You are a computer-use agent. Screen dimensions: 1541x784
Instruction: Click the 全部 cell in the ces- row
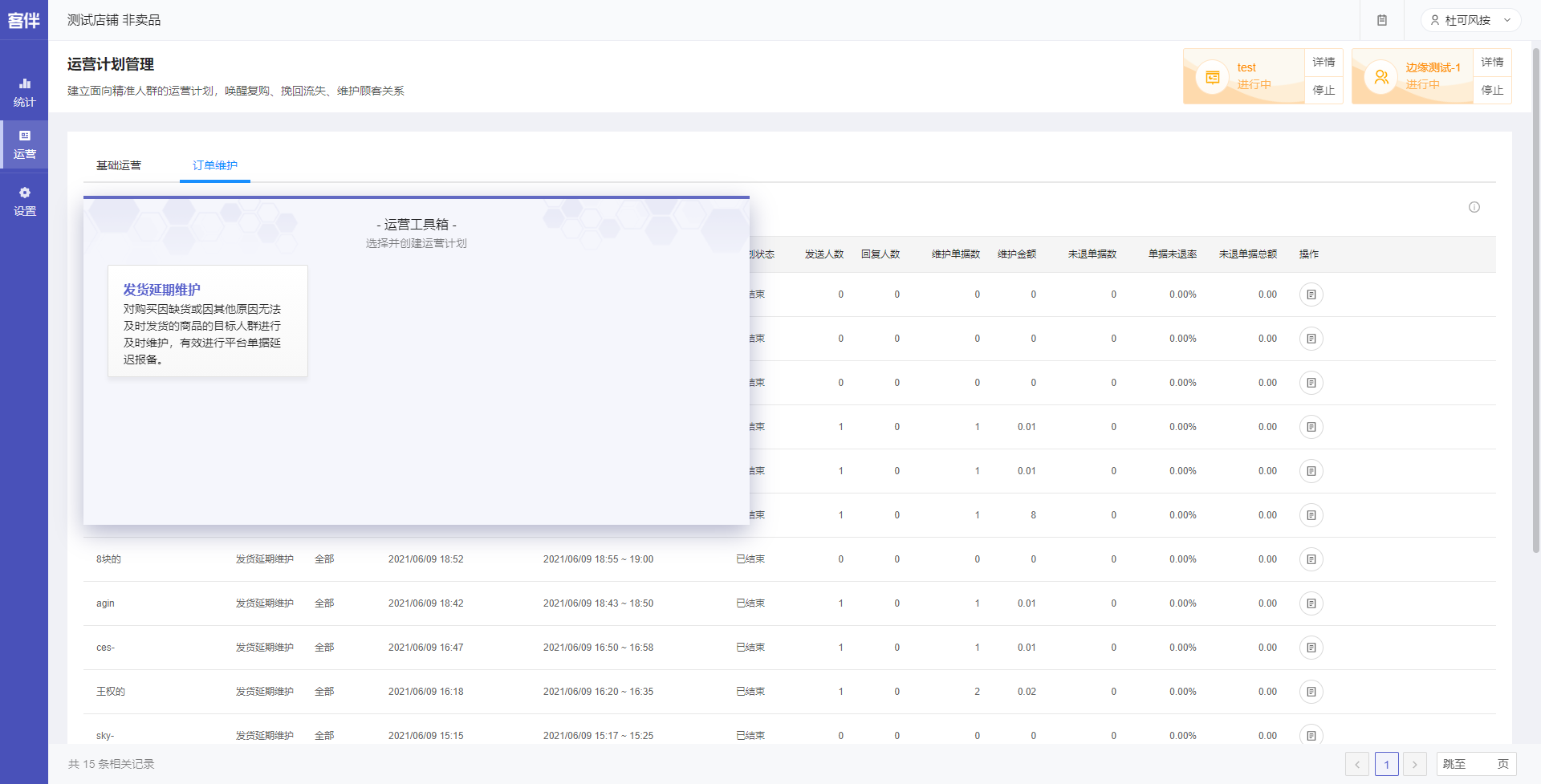pos(324,648)
